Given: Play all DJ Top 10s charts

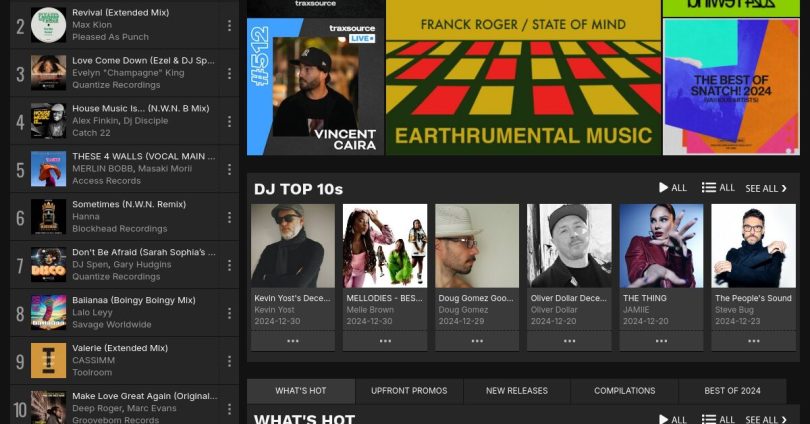Looking at the screenshot, I should (672, 188).
